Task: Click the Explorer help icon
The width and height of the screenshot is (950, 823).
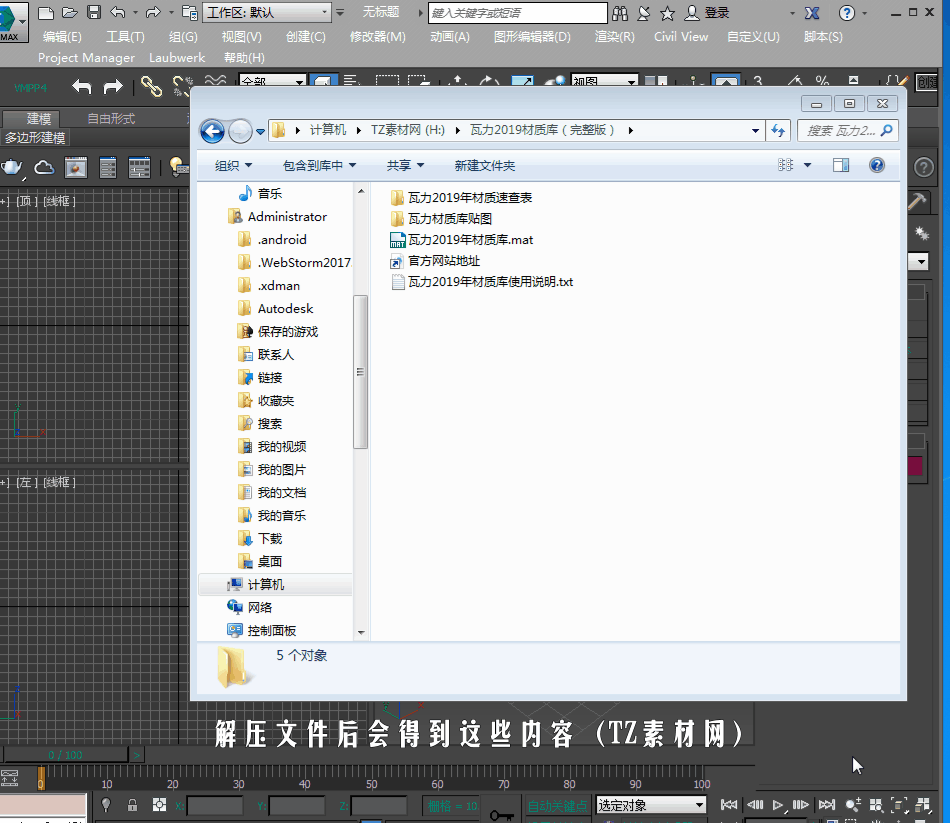Action: point(877,165)
